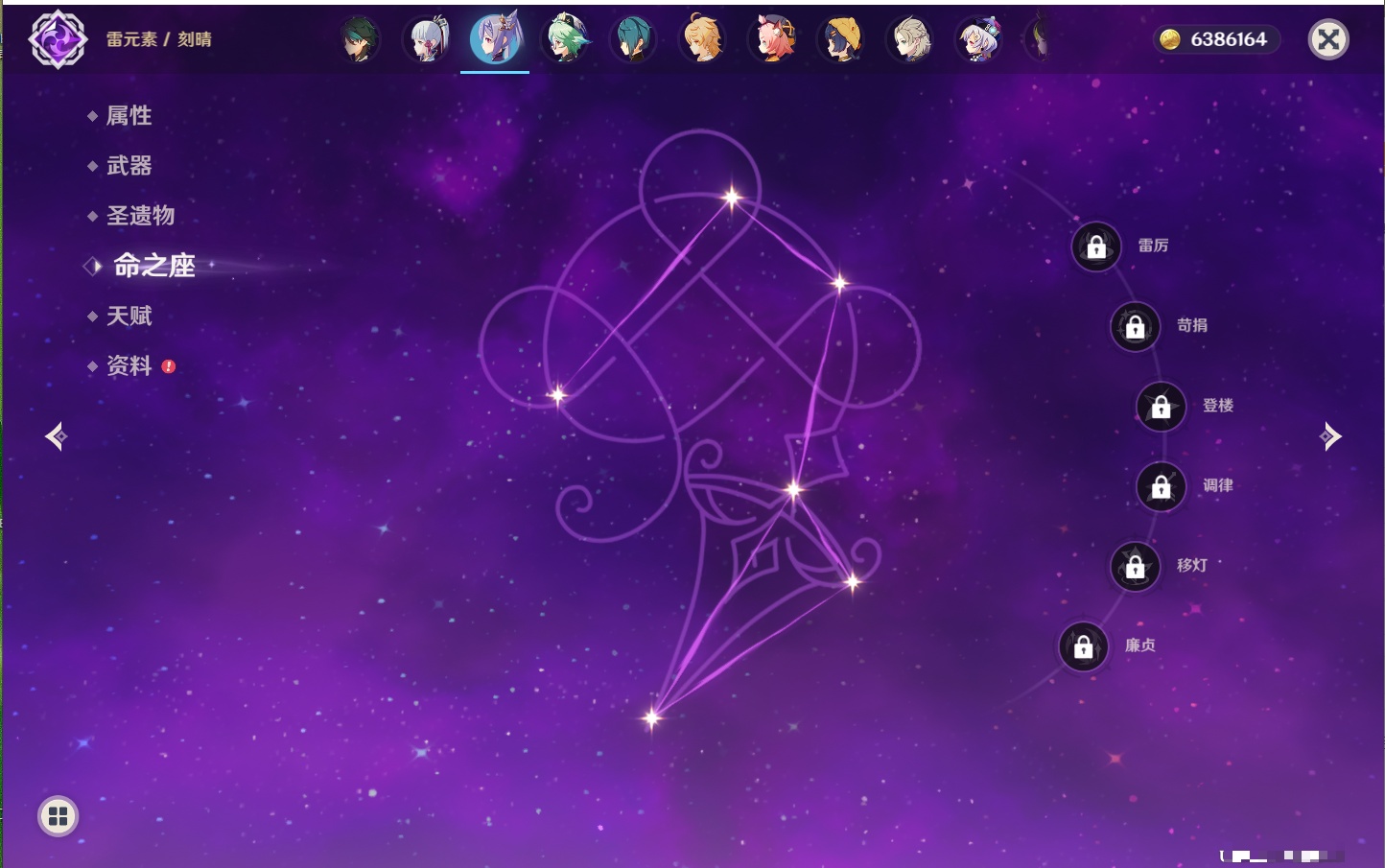Screen dimensions: 1385x868
Task: Select the locked 登楼 constellation node
Action: click(1161, 407)
